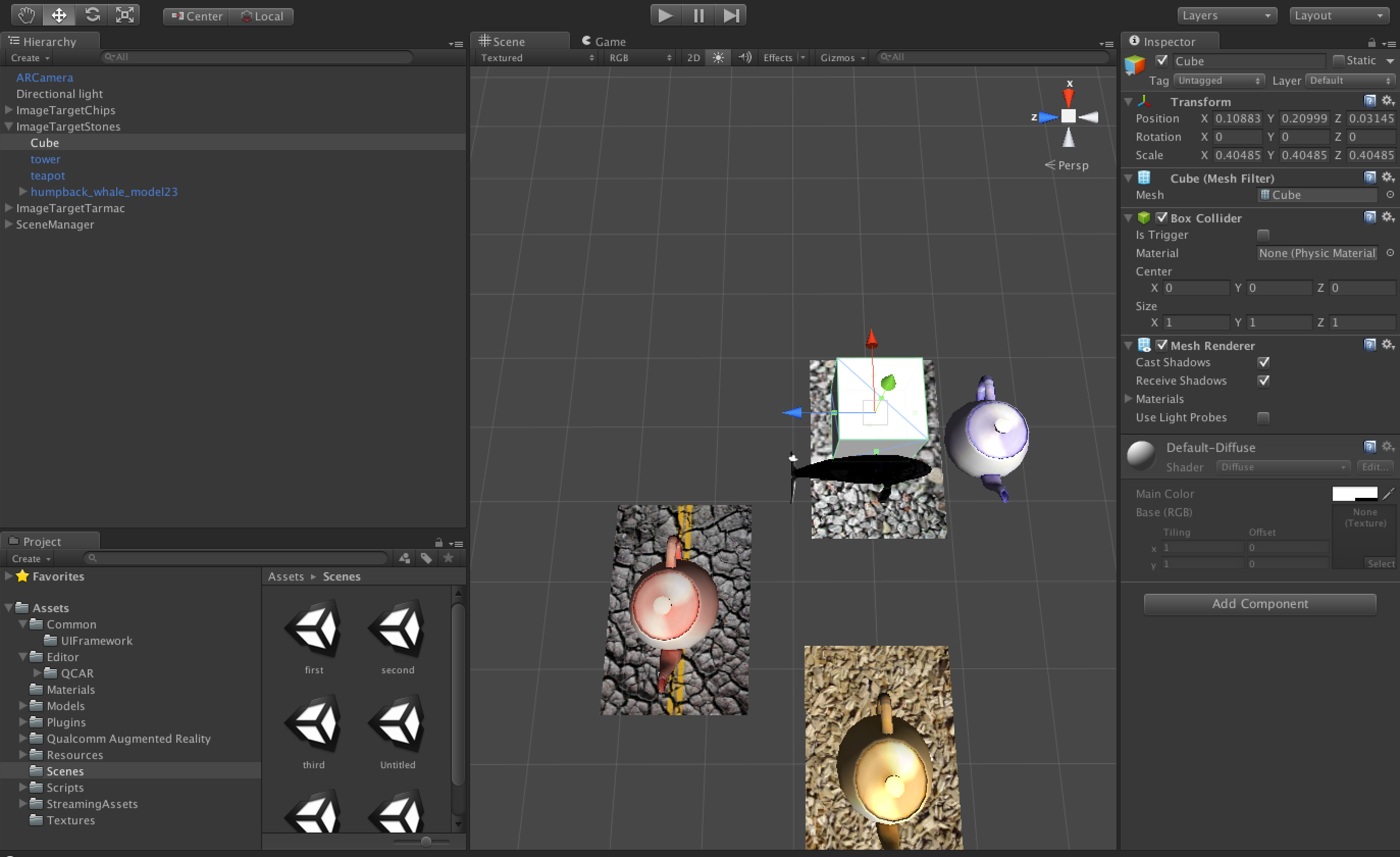
Task: Select the Scene tab
Action: pos(520,41)
